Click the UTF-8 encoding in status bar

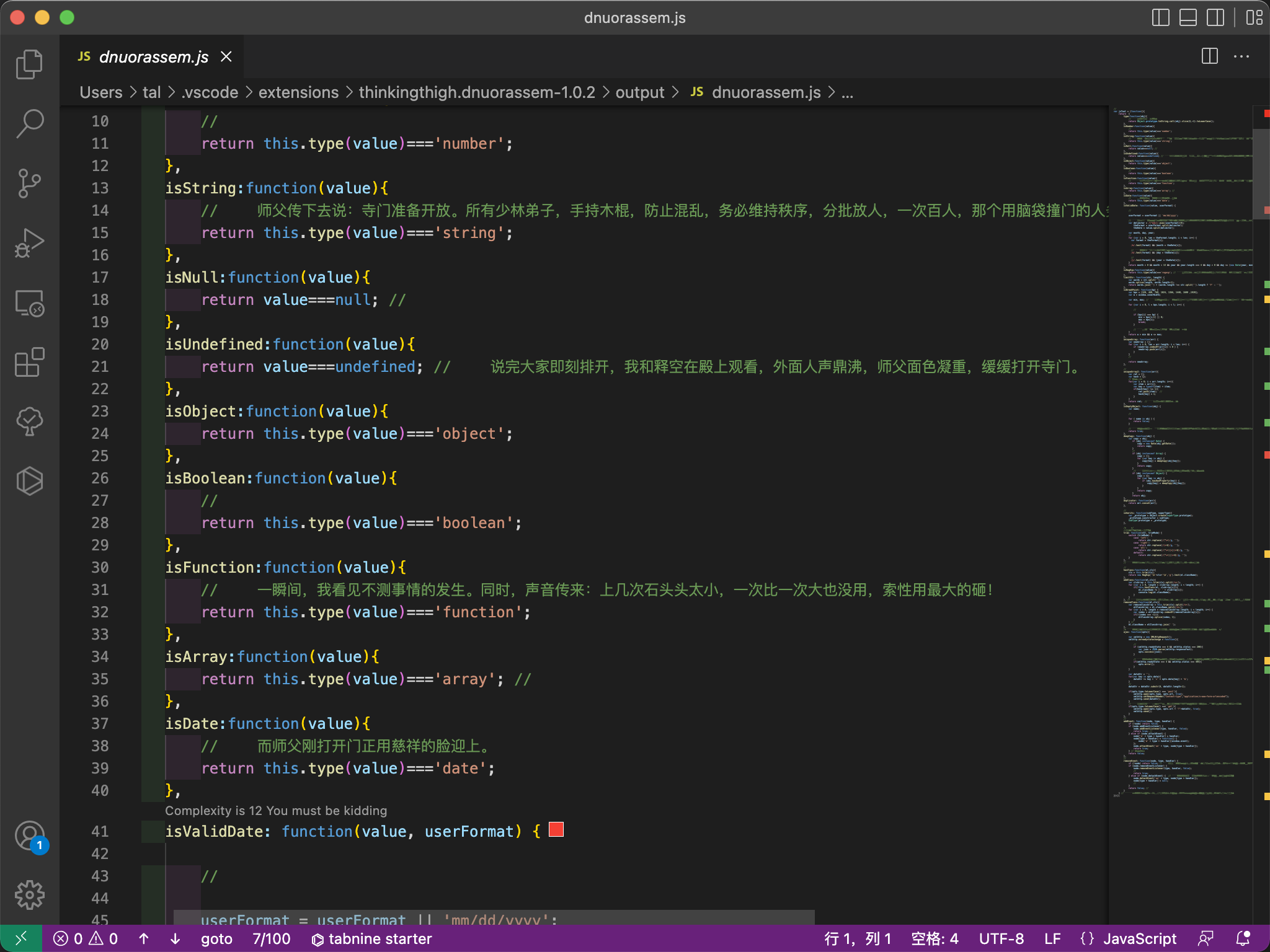[1001, 938]
